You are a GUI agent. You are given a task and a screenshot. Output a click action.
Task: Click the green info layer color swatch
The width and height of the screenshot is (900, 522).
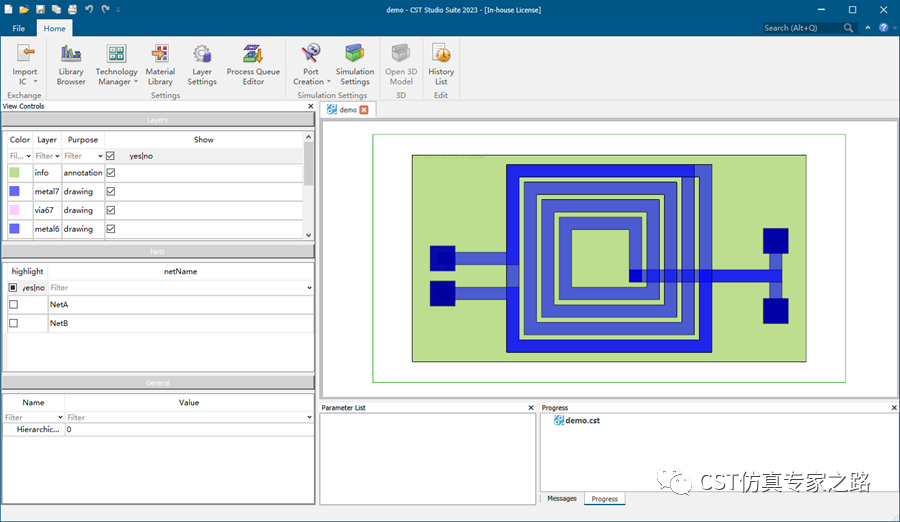(14, 172)
